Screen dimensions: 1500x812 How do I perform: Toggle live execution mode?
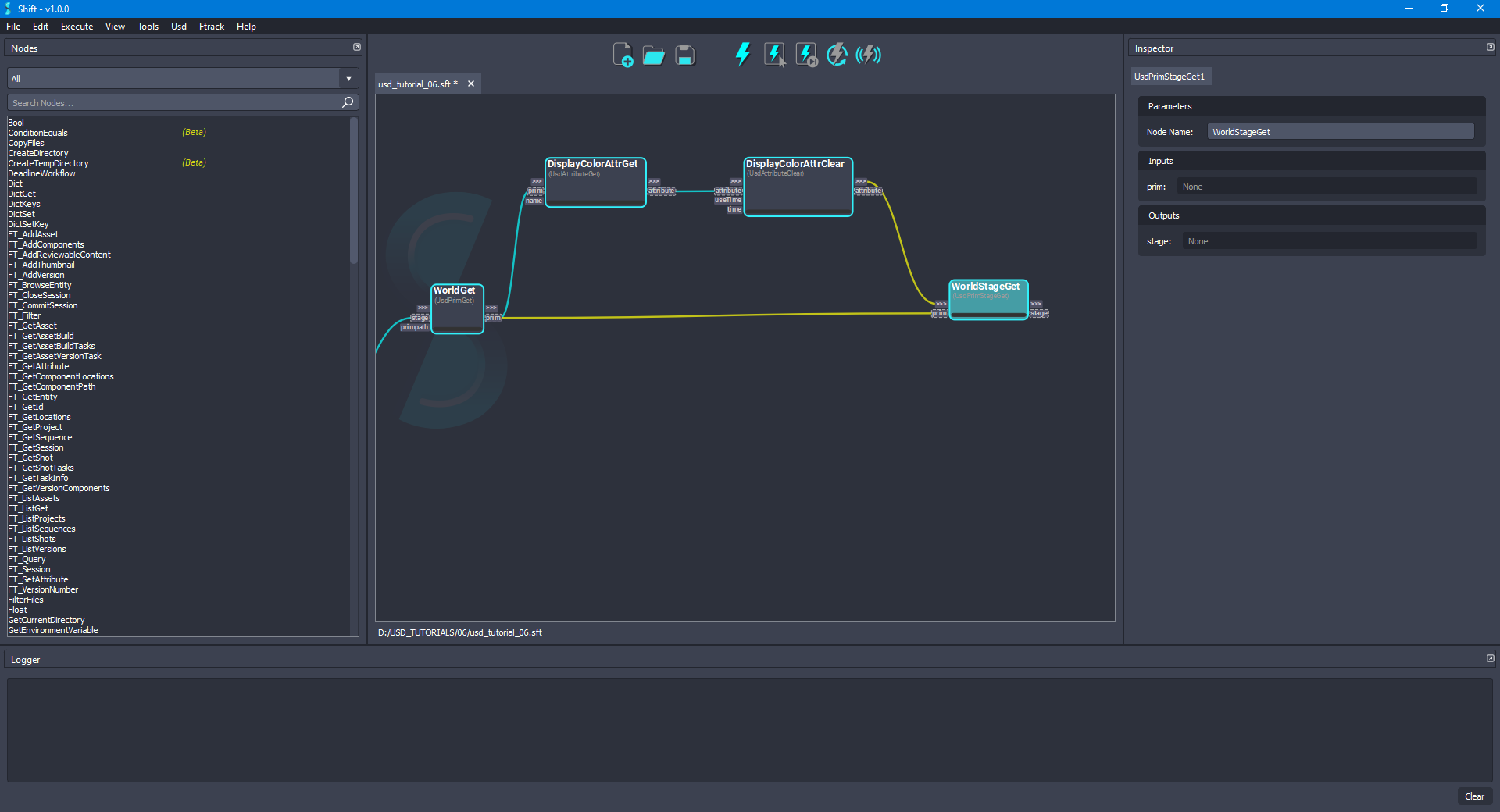click(867, 55)
